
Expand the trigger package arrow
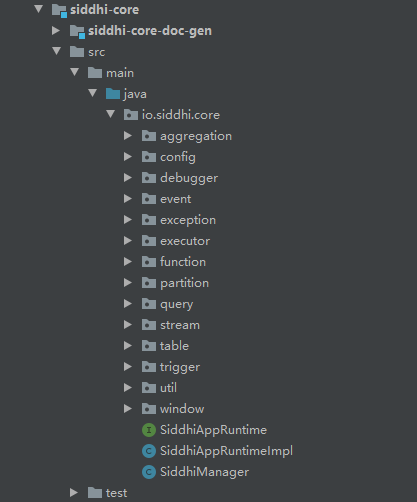coord(128,366)
